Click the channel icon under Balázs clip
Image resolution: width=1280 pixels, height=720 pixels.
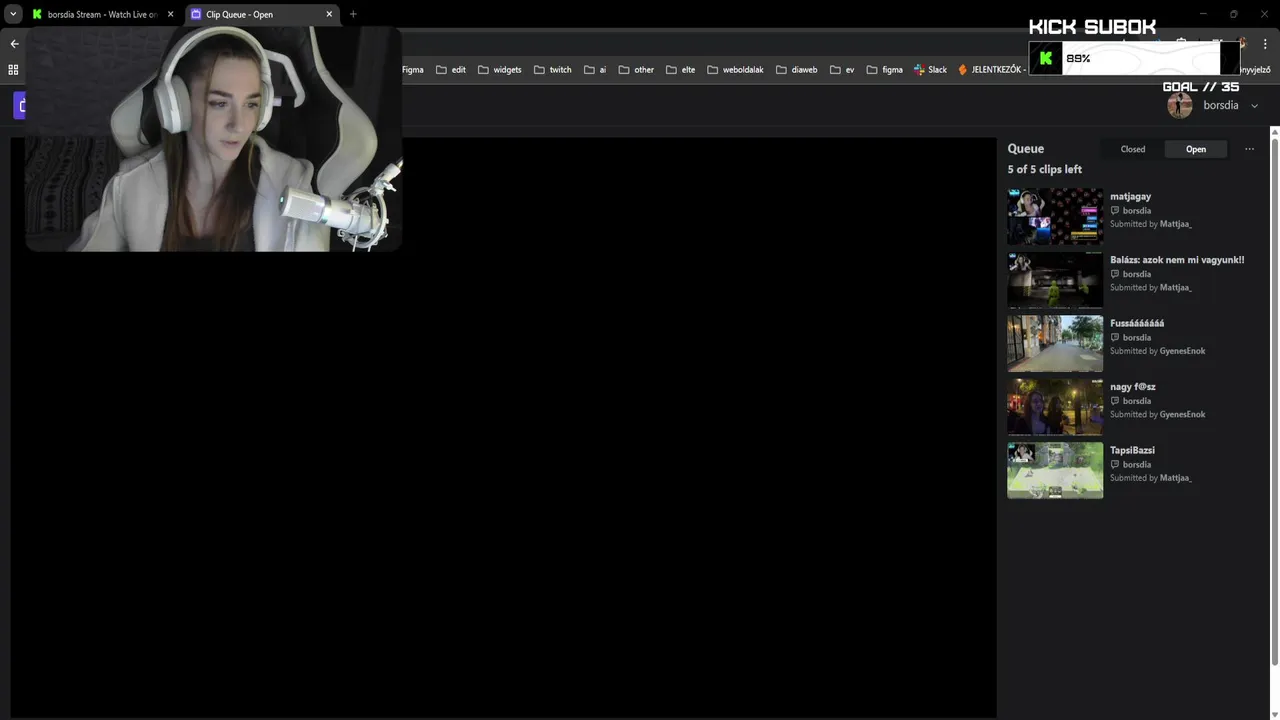1115,274
